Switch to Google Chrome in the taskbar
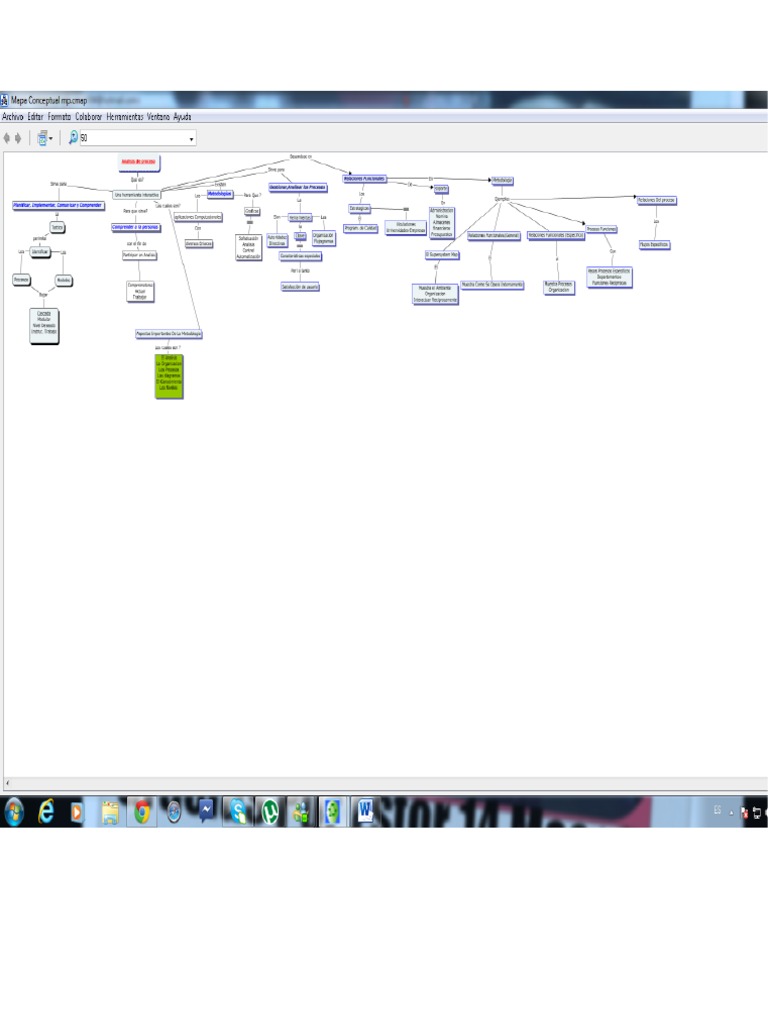 click(142, 812)
